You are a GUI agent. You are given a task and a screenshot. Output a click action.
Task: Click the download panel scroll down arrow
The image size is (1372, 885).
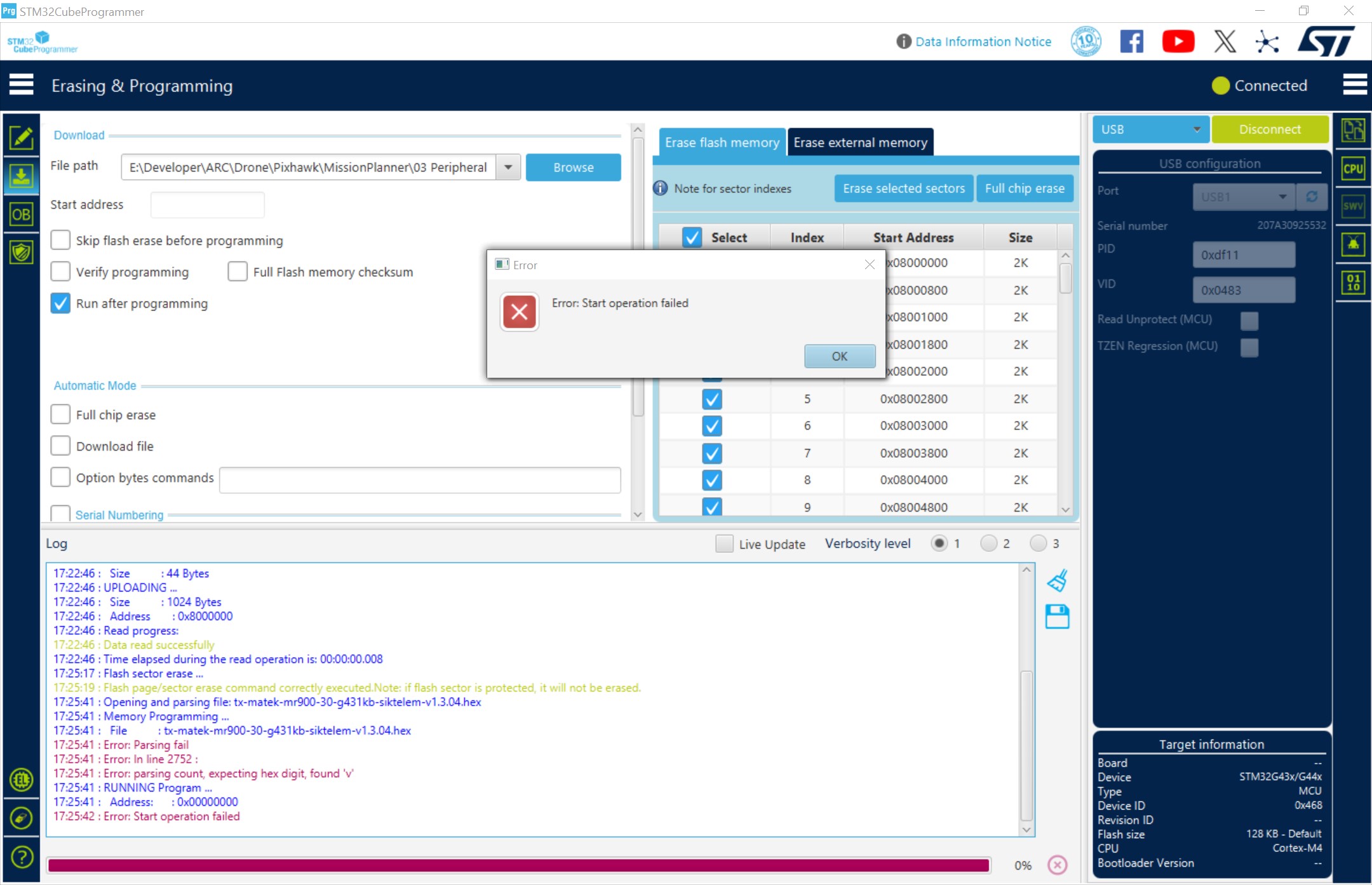point(638,514)
